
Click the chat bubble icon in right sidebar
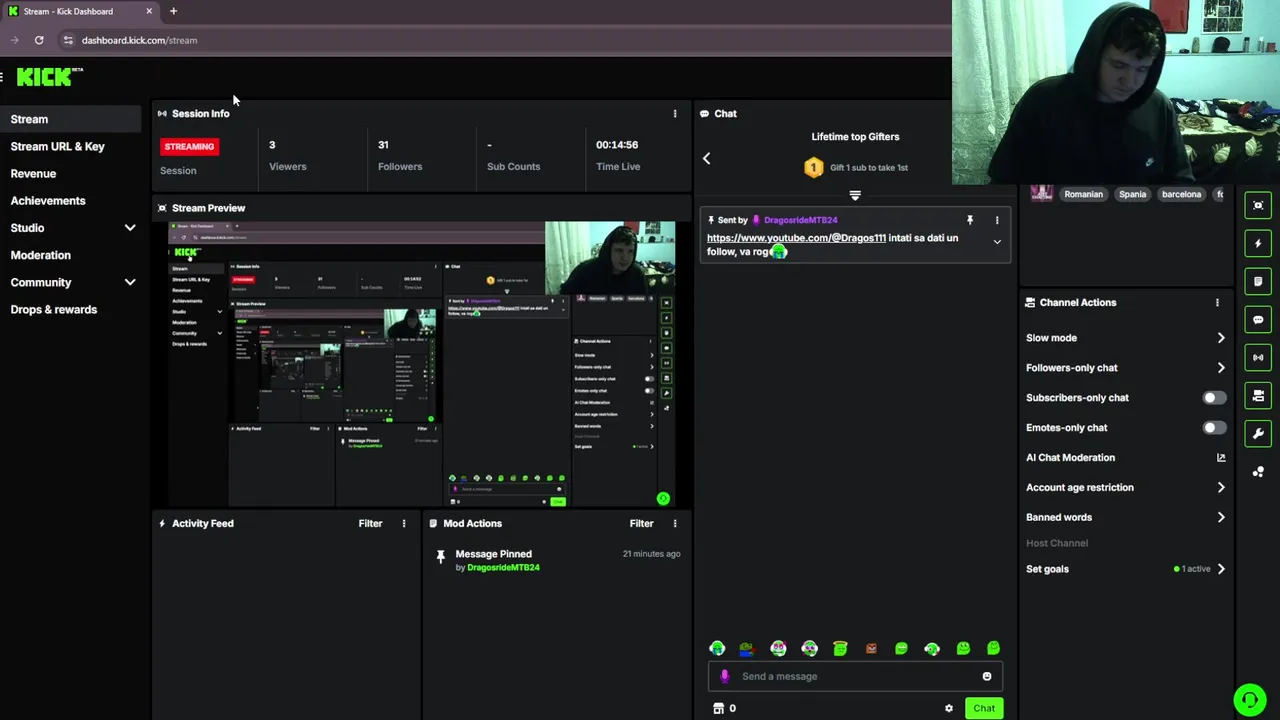pyautogui.click(x=1258, y=320)
